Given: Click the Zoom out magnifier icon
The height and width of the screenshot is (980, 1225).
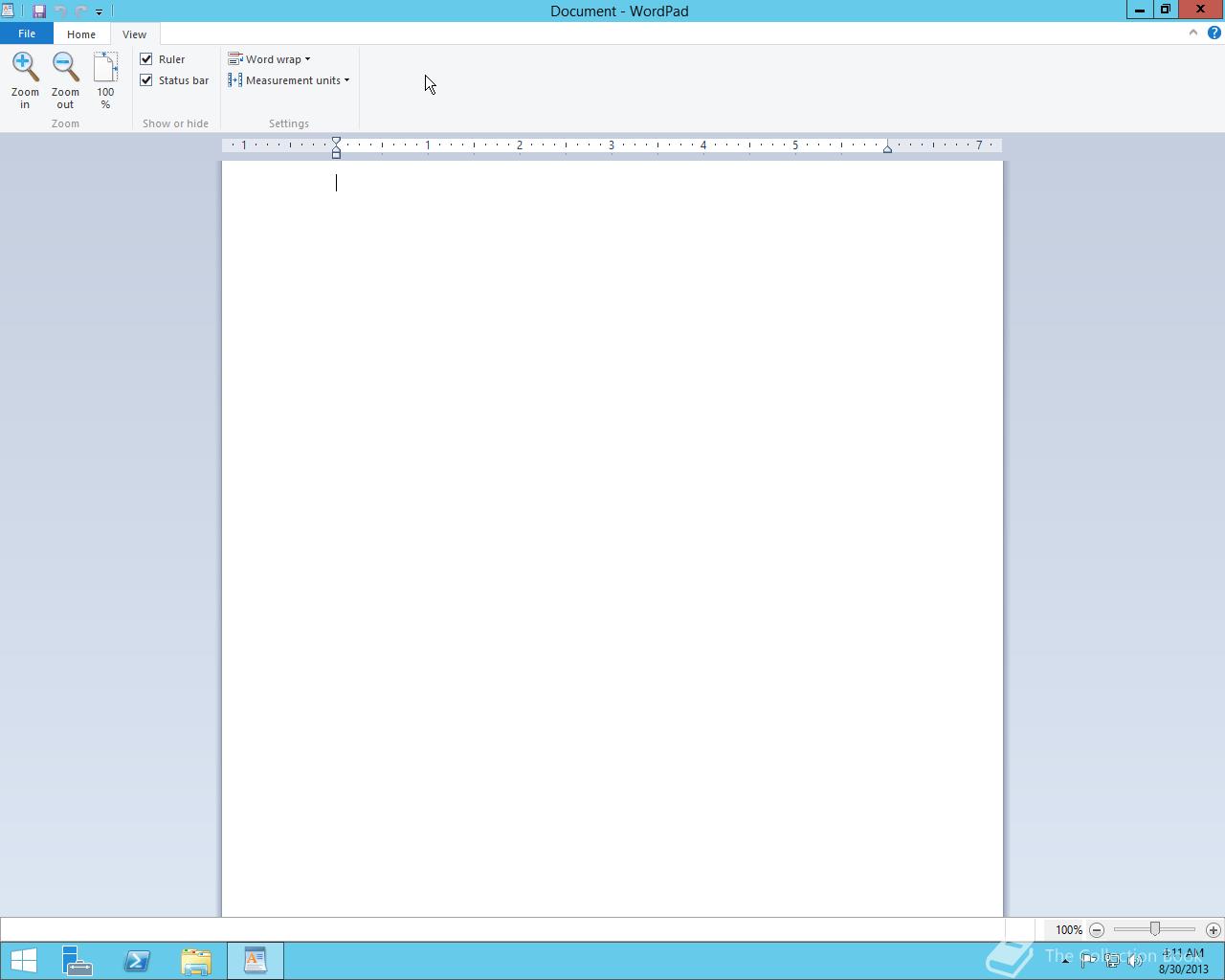Looking at the screenshot, I should pyautogui.click(x=65, y=67).
